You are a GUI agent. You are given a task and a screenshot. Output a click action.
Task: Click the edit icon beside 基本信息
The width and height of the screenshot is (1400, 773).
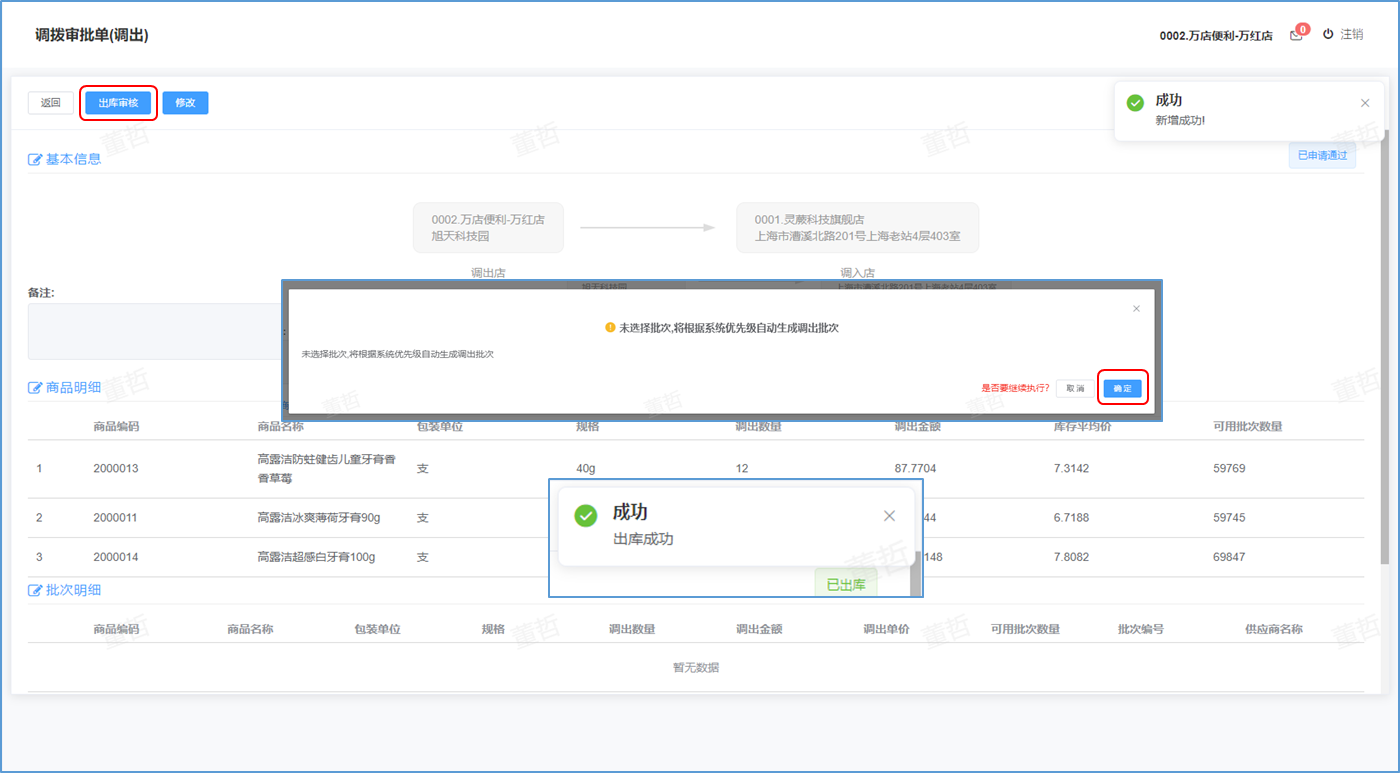[x=35, y=159]
